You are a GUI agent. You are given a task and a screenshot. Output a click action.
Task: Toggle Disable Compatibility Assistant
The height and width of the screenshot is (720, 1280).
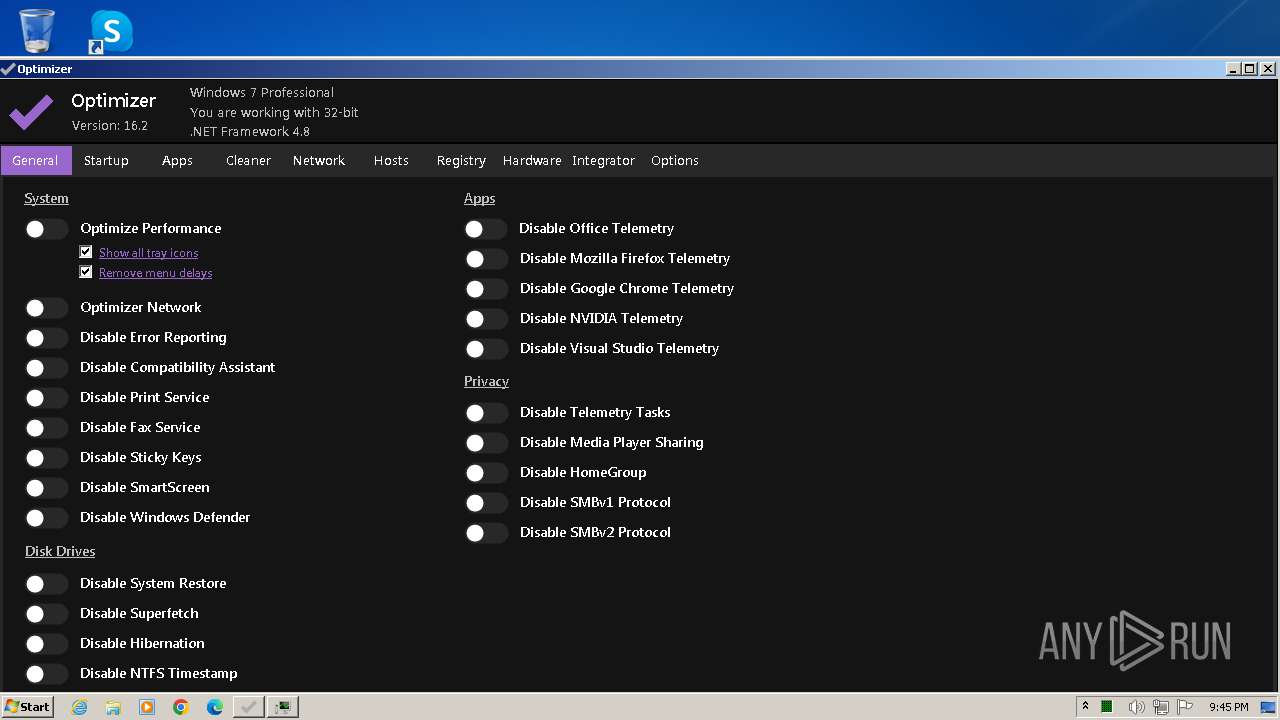pos(46,368)
